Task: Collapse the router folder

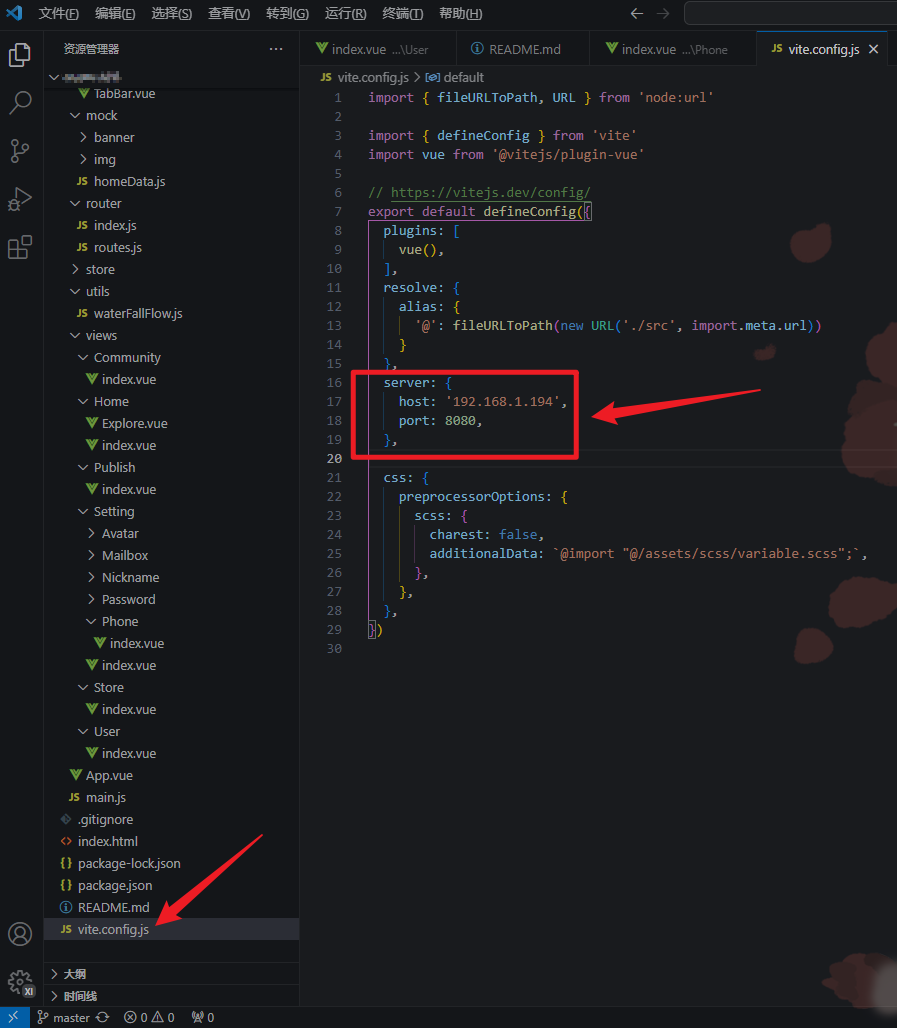Action: (x=103, y=203)
